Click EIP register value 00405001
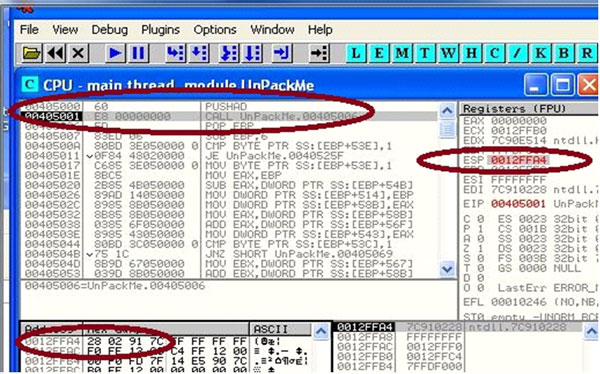600x374 pixels. point(519,204)
